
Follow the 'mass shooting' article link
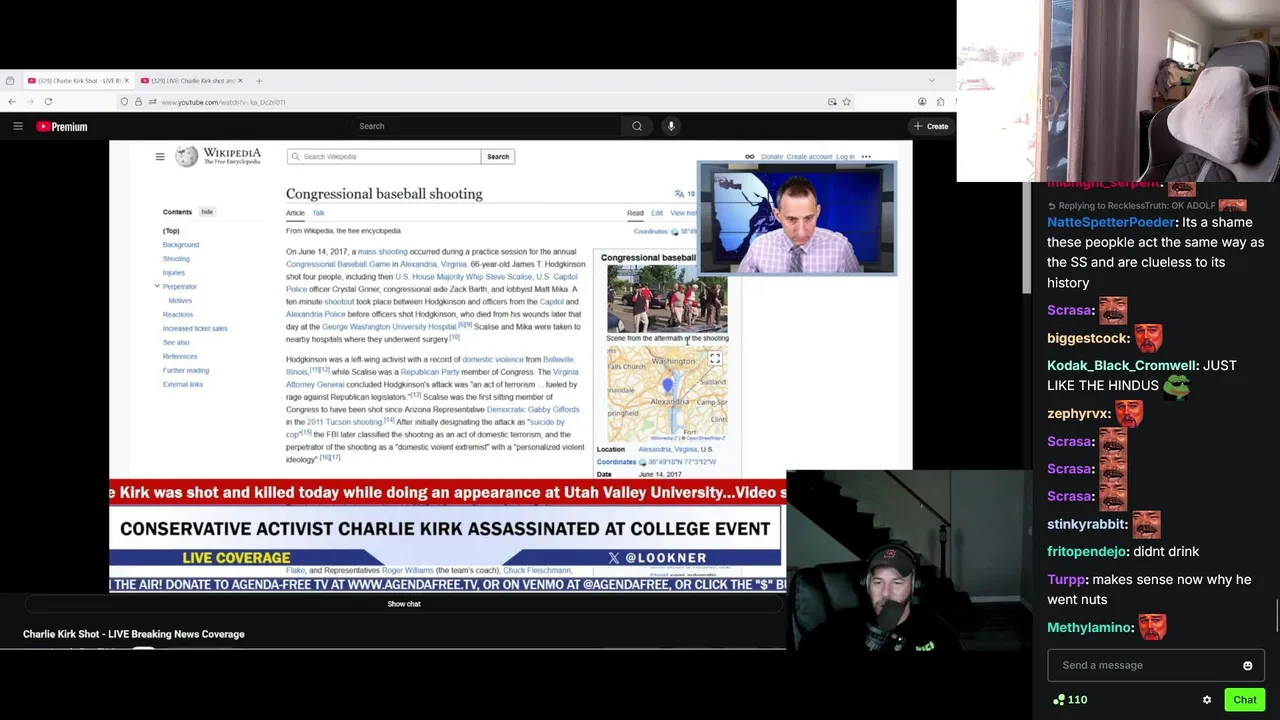tap(382, 252)
